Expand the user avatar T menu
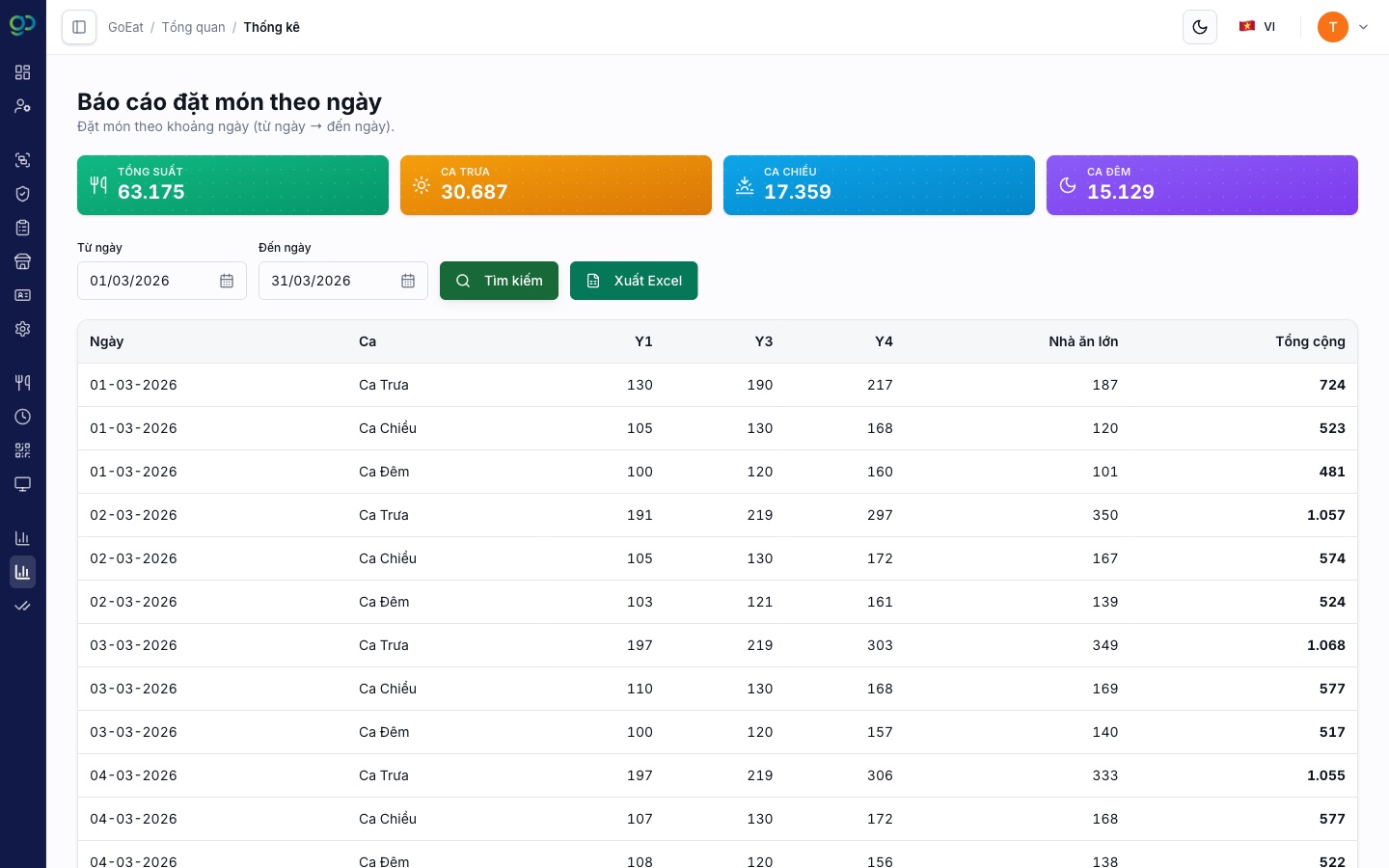The height and width of the screenshot is (868, 1389). [x=1344, y=27]
